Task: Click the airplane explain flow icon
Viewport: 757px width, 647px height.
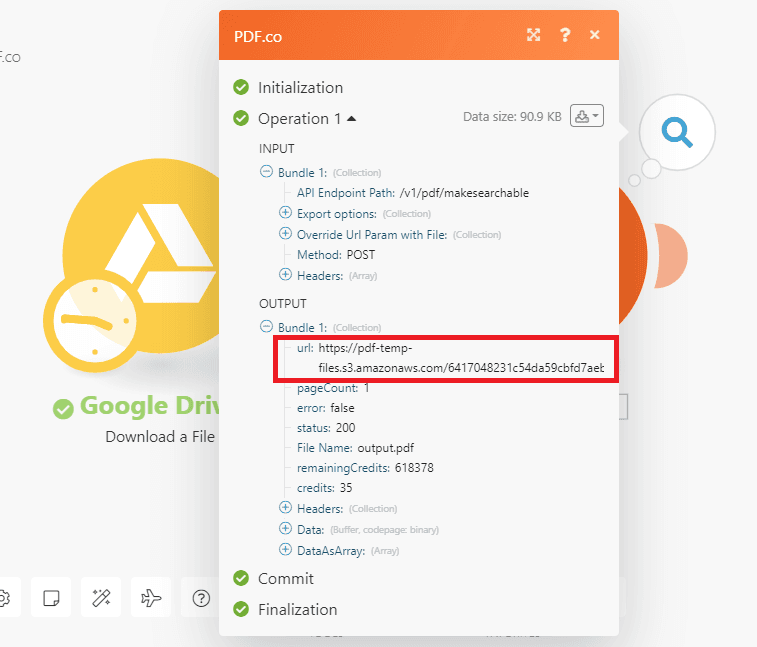Action: (151, 598)
